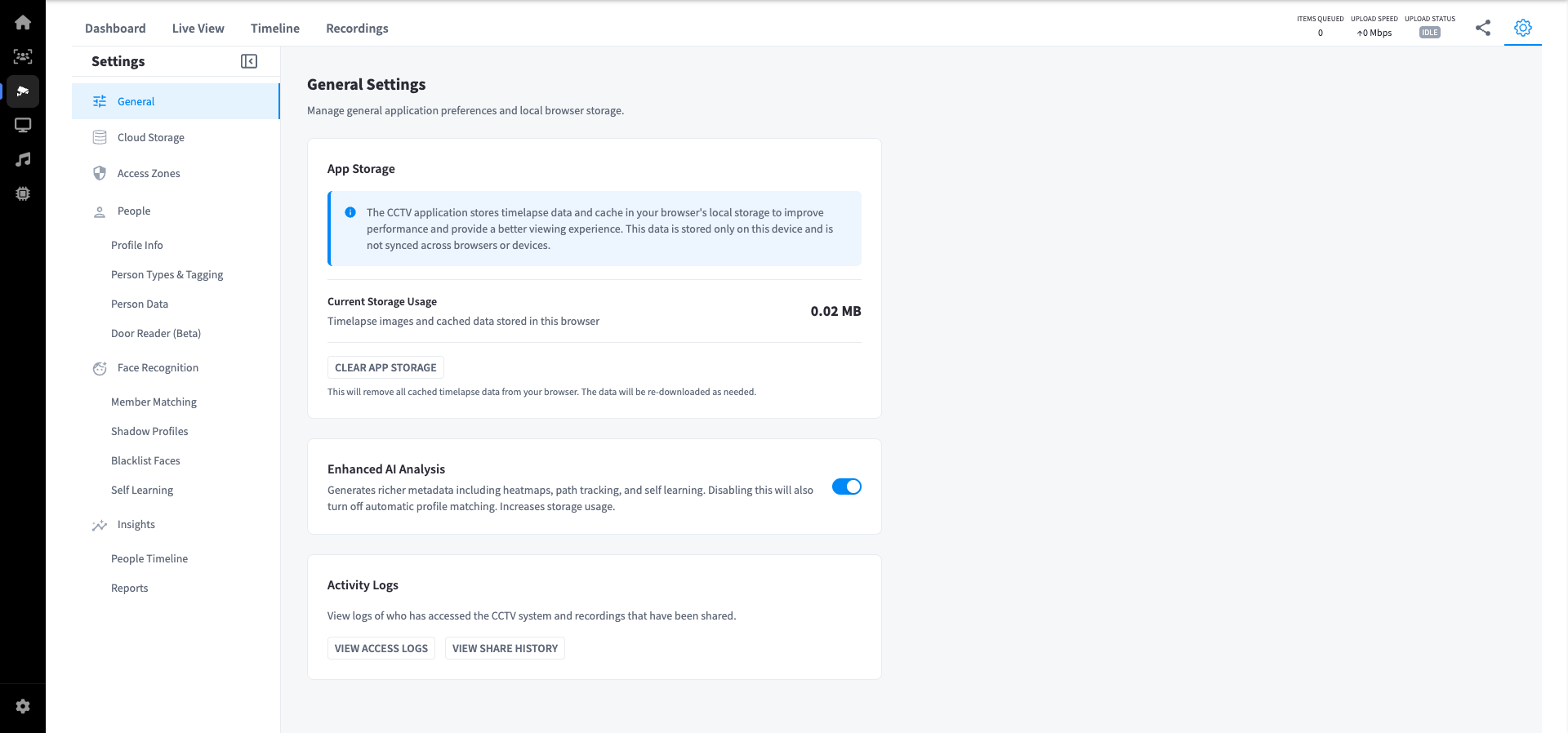
Task: Click the info icon in App Storage notice
Action: tap(350, 212)
